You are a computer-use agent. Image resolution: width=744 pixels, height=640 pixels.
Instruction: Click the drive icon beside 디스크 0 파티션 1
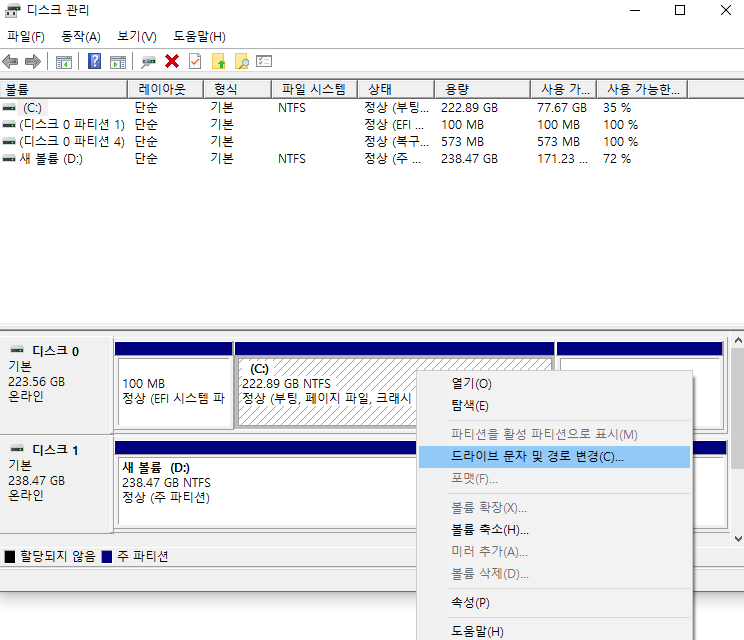click(9, 125)
